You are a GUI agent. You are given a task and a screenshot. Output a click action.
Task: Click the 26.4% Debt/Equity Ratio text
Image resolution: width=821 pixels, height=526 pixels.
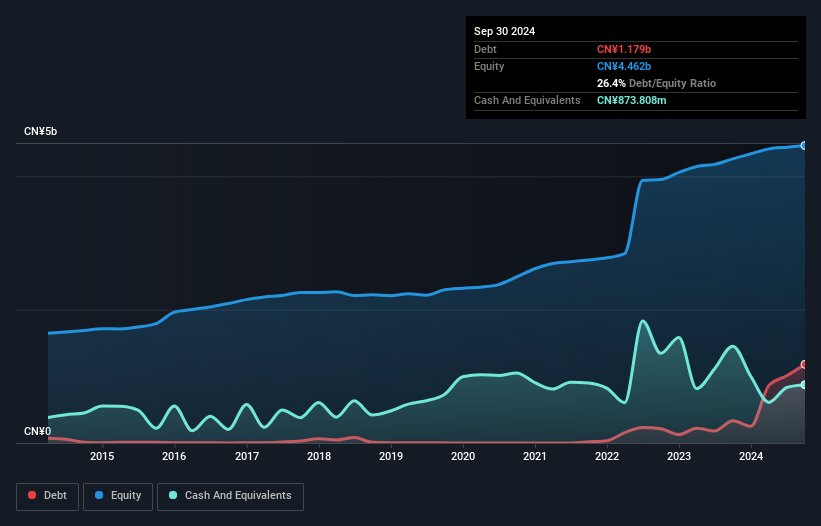click(656, 83)
